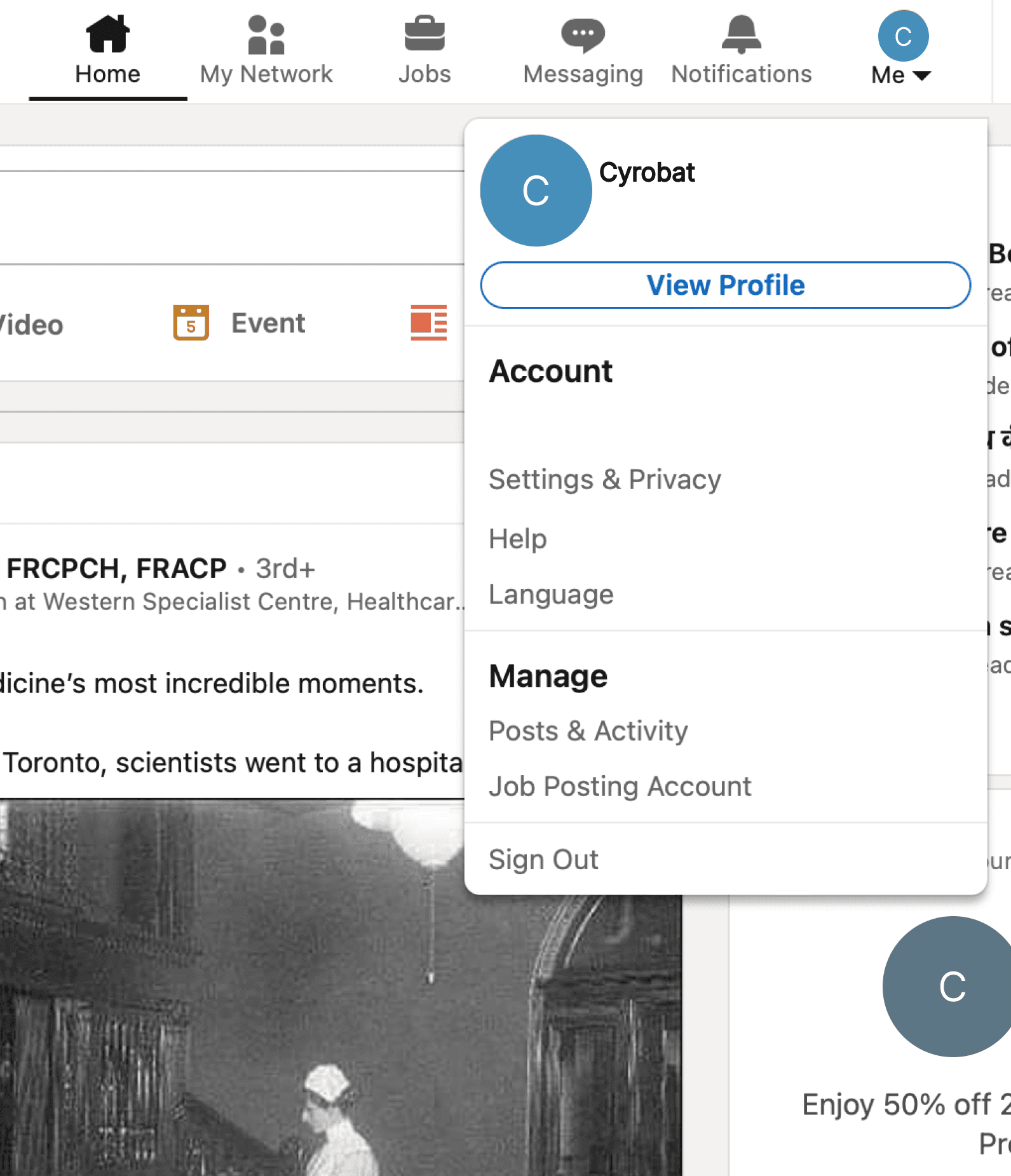Click the Notifications bell icon

click(x=742, y=34)
